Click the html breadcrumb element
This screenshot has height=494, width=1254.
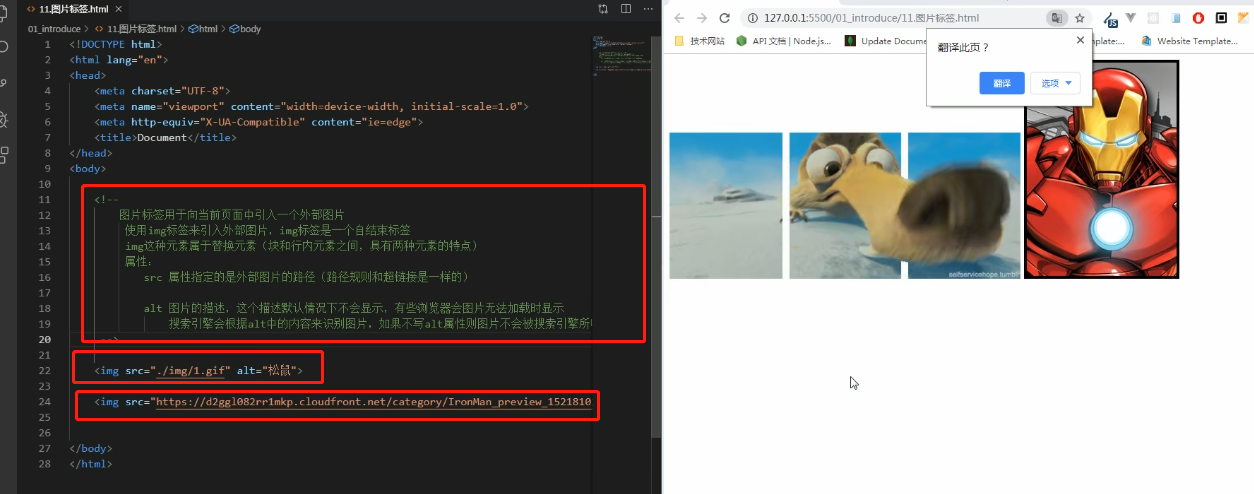203,29
